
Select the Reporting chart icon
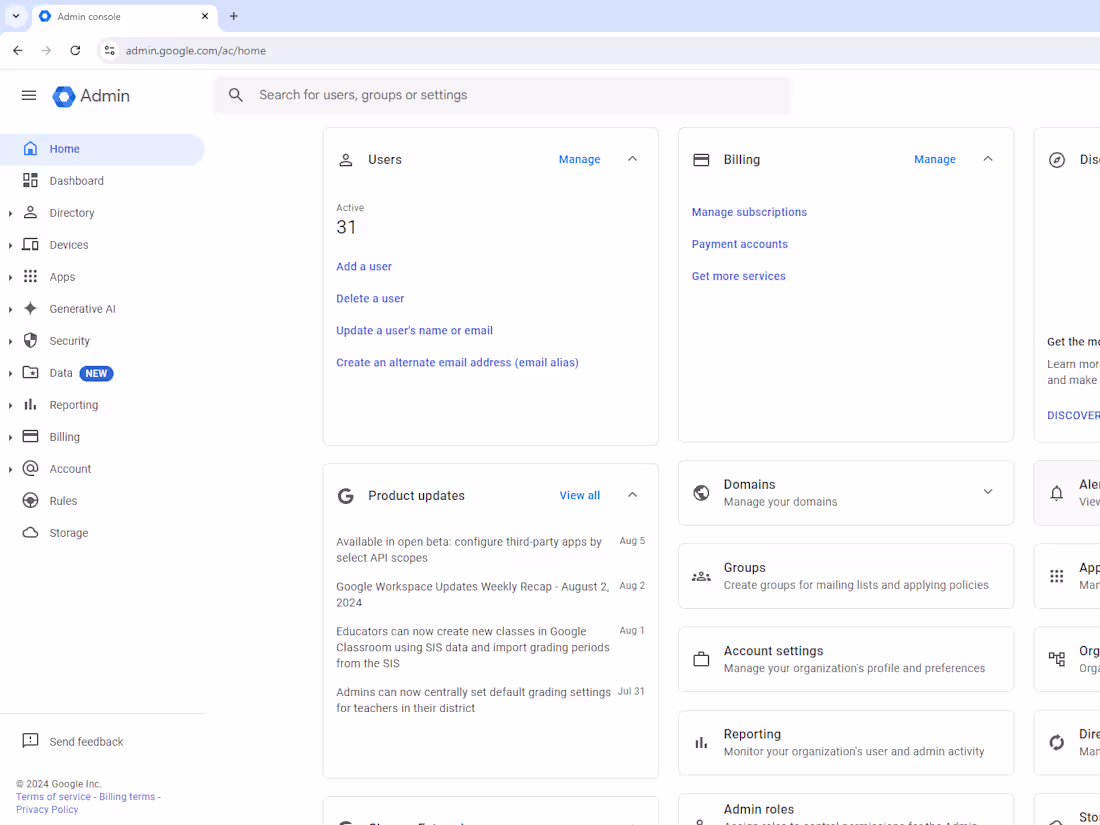pos(701,742)
